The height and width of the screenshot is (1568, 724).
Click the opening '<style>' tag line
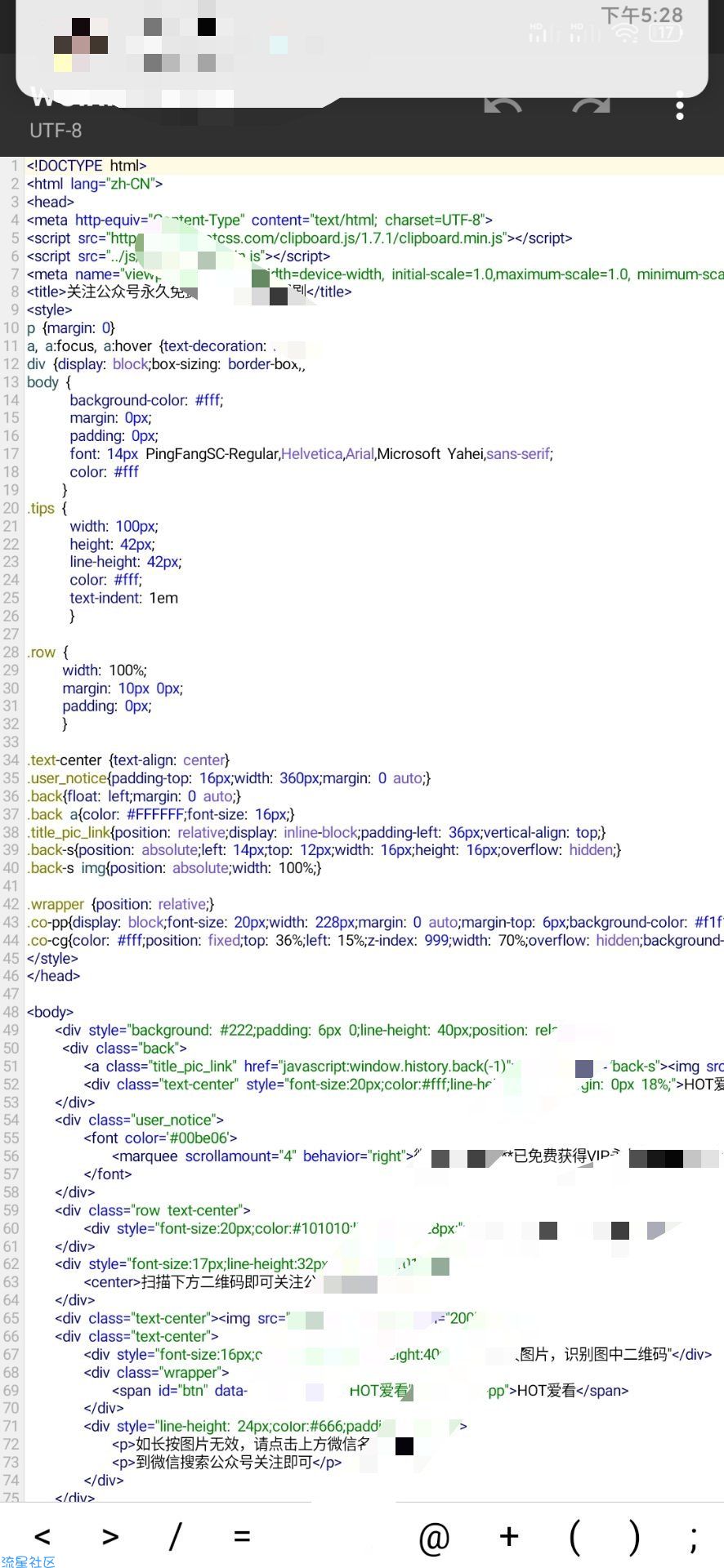click(50, 310)
